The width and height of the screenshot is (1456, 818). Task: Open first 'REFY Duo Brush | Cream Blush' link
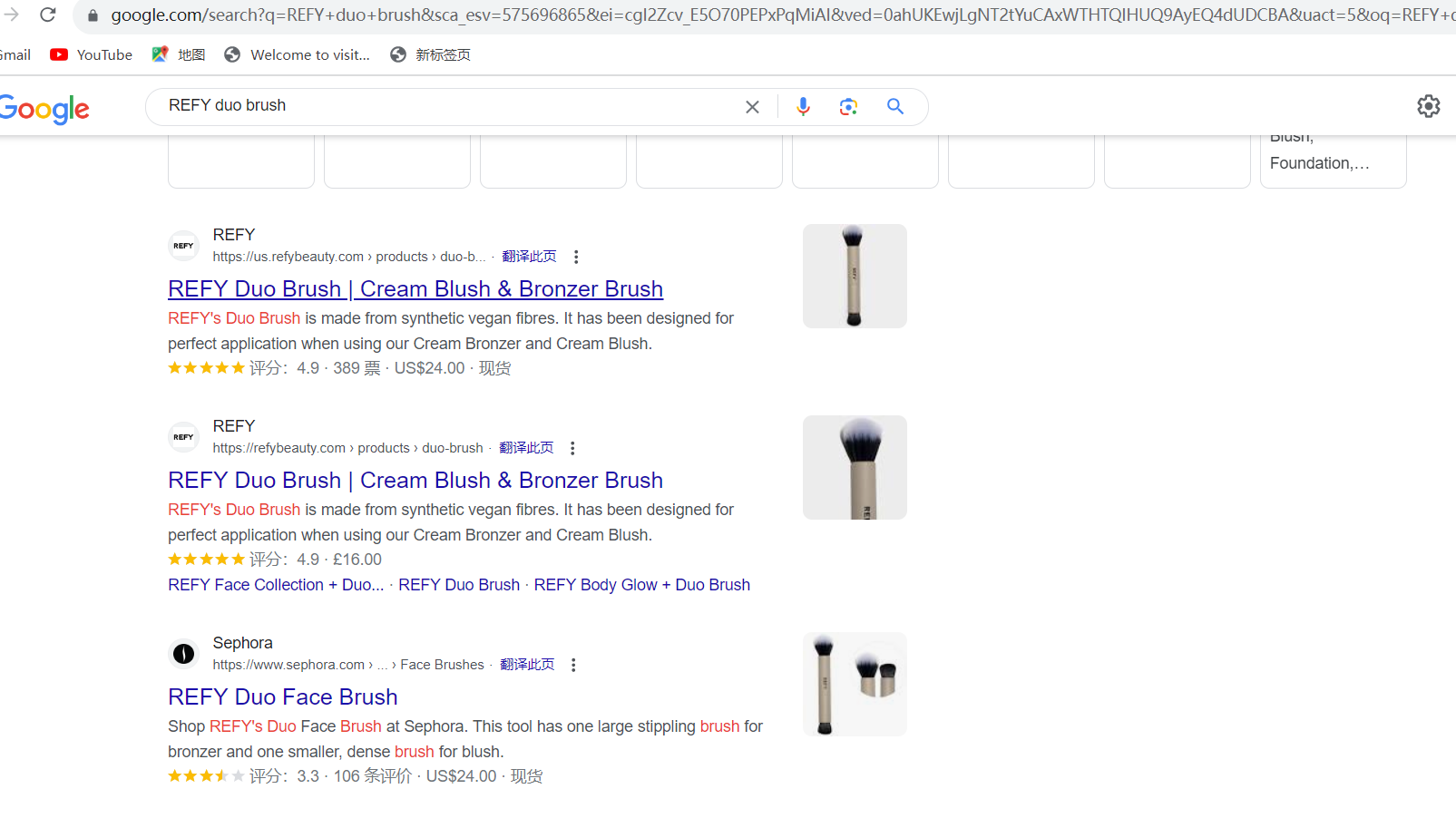coord(415,289)
